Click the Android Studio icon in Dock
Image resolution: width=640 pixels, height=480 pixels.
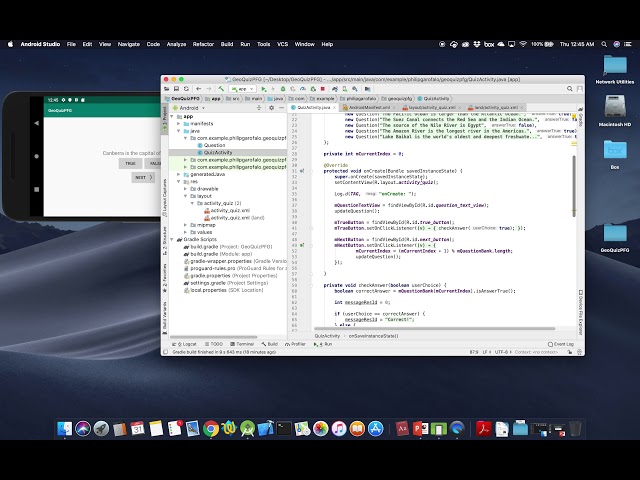tap(247, 429)
